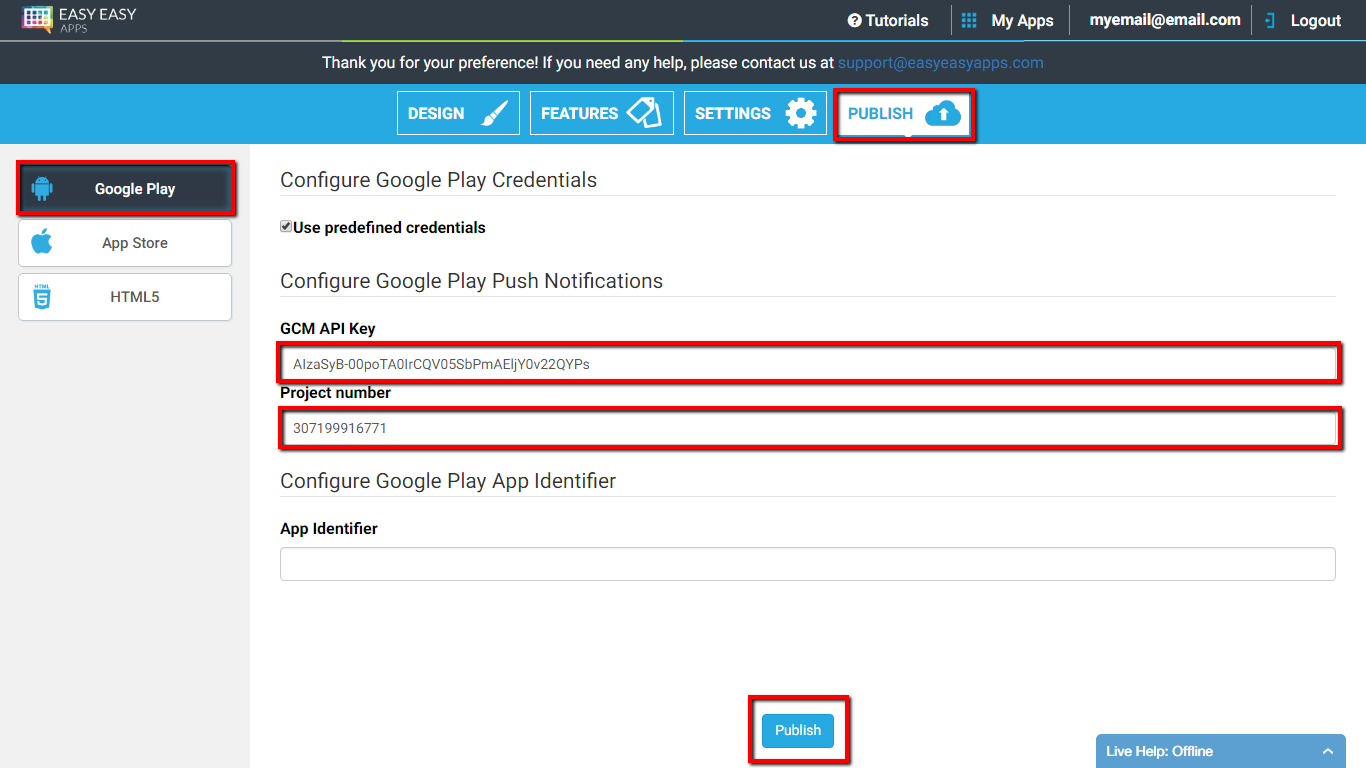Click the gear icon on Settings tab
Screen dimensions: 1366x768
click(800, 113)
